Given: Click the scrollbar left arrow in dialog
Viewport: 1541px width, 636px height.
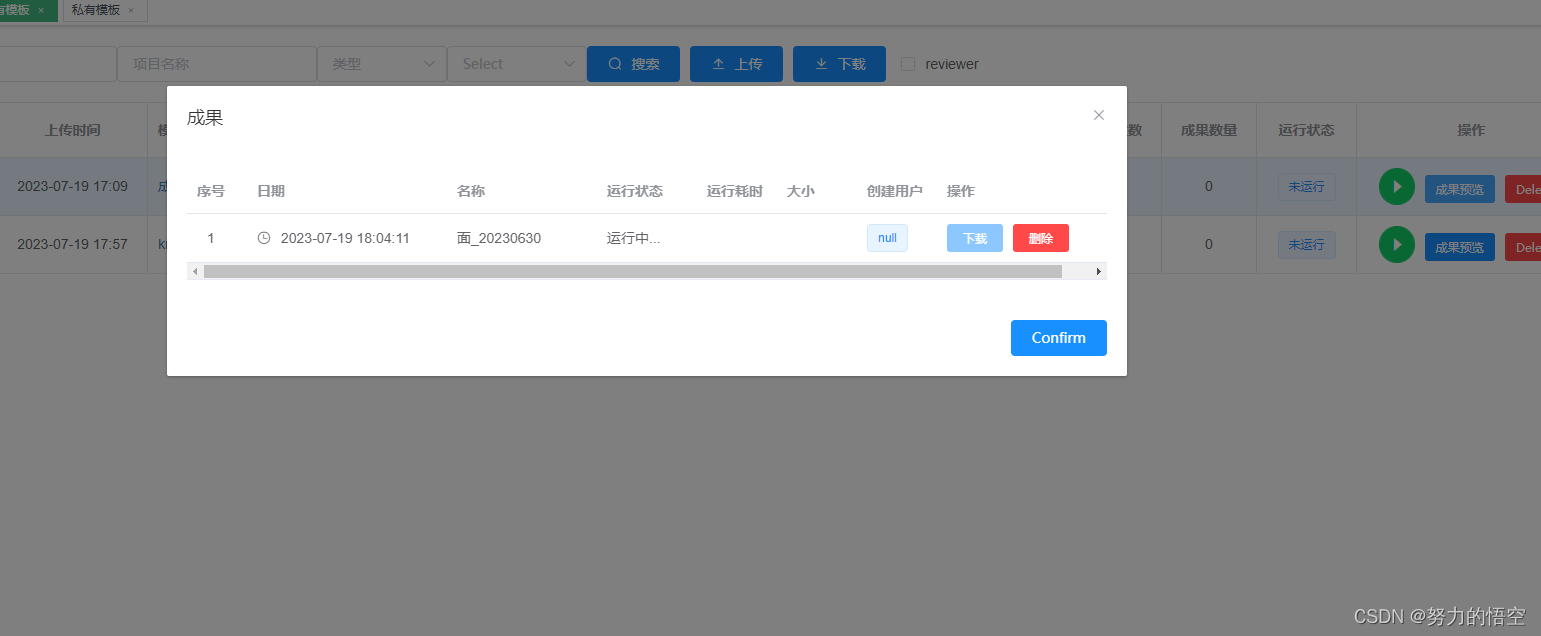Looking at the screenshot, I should tap(195, 271).
